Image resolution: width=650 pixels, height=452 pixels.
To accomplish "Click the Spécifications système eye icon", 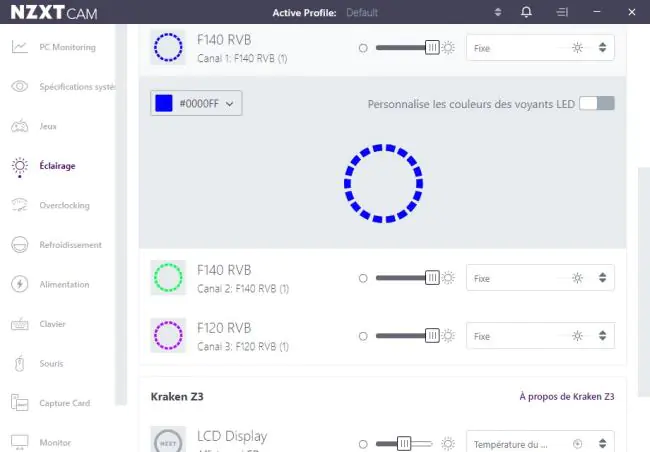I will [19, 86].
